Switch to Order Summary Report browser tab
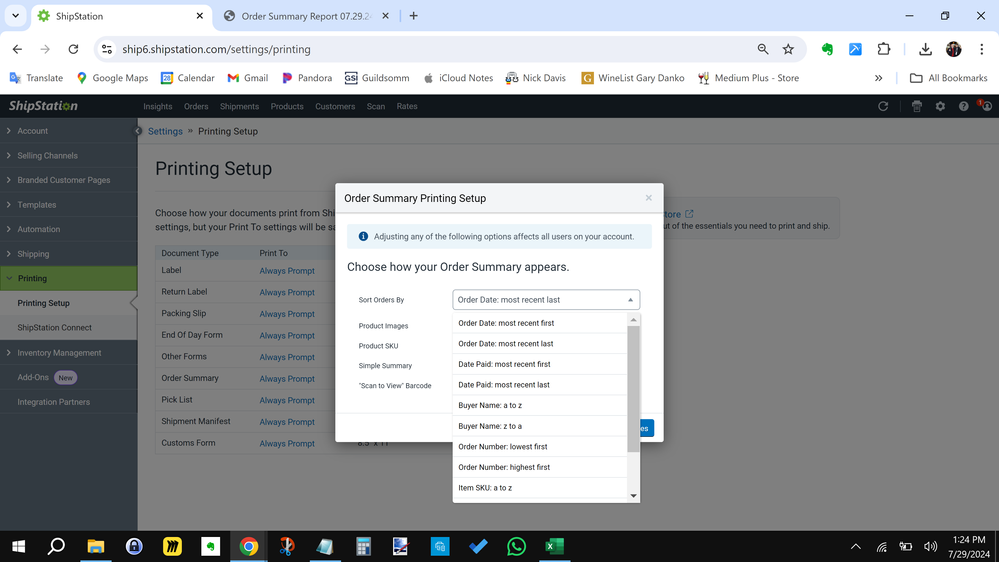 pyautogui.click(x=305, y=16)
